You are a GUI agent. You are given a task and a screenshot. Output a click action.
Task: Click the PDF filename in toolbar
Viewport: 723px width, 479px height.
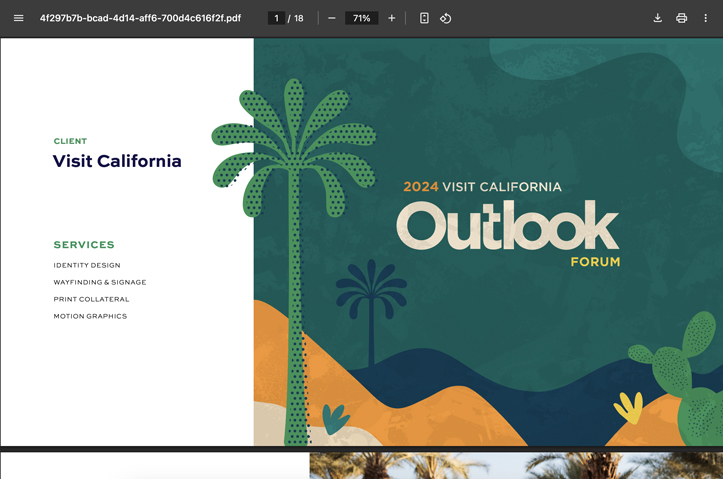click(140, 18)
